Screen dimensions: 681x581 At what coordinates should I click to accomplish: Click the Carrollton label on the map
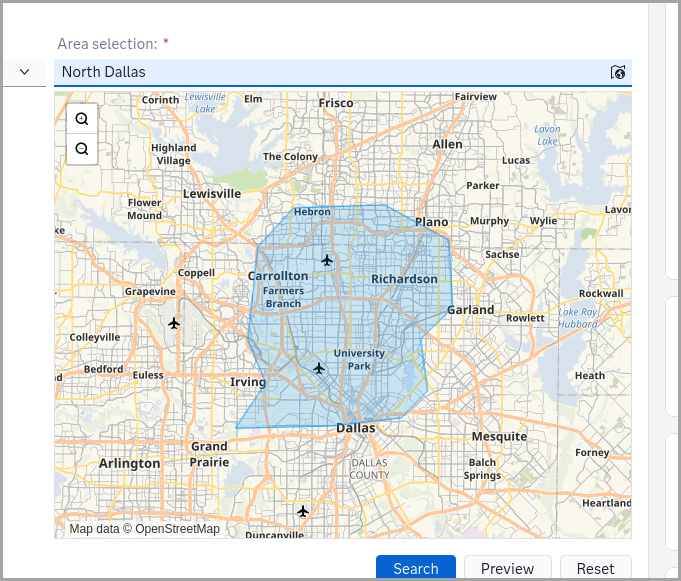(278, 276)
